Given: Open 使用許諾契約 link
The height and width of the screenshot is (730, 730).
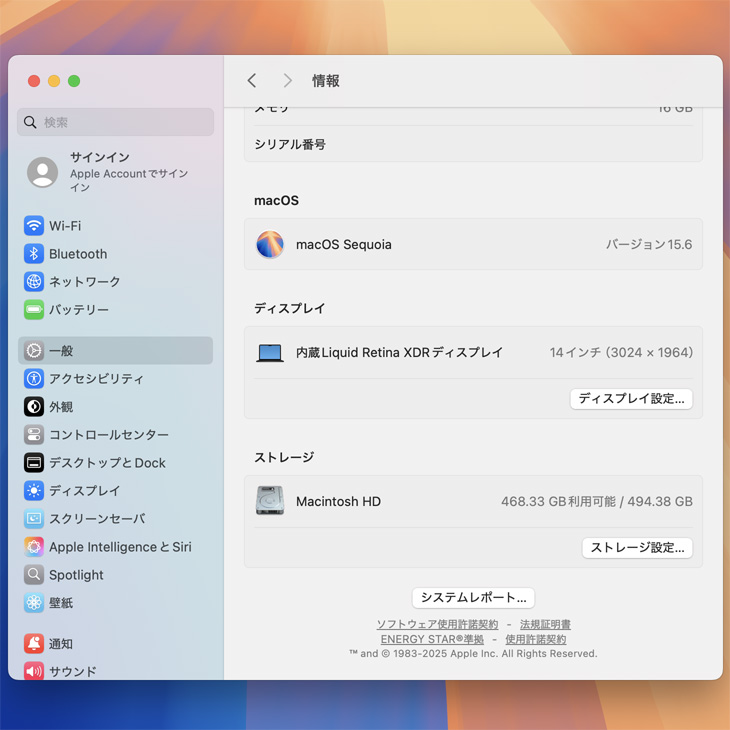Looking at the screenshot, I should point(536,639).
